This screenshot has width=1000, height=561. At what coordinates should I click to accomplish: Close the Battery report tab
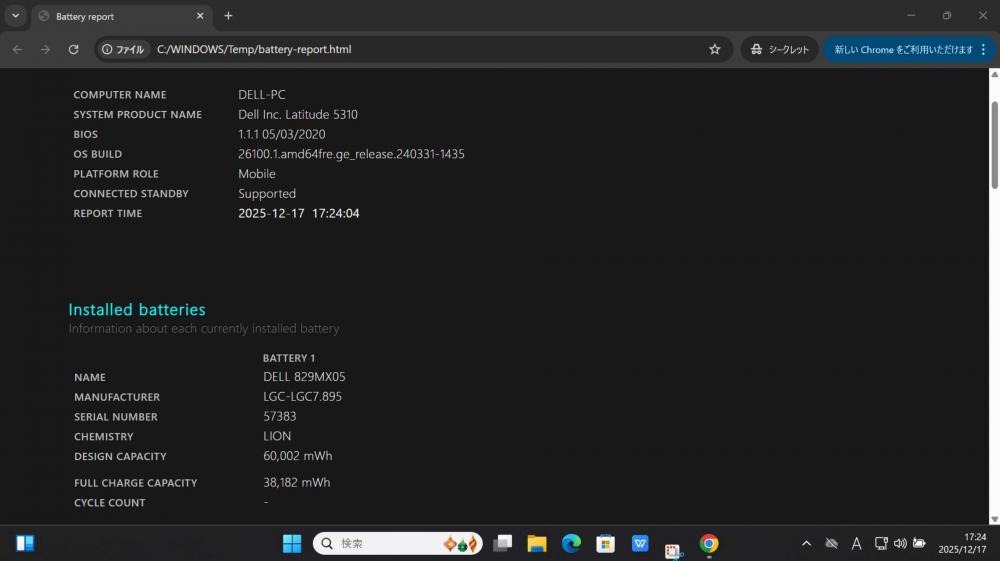[x=200, y=16]
